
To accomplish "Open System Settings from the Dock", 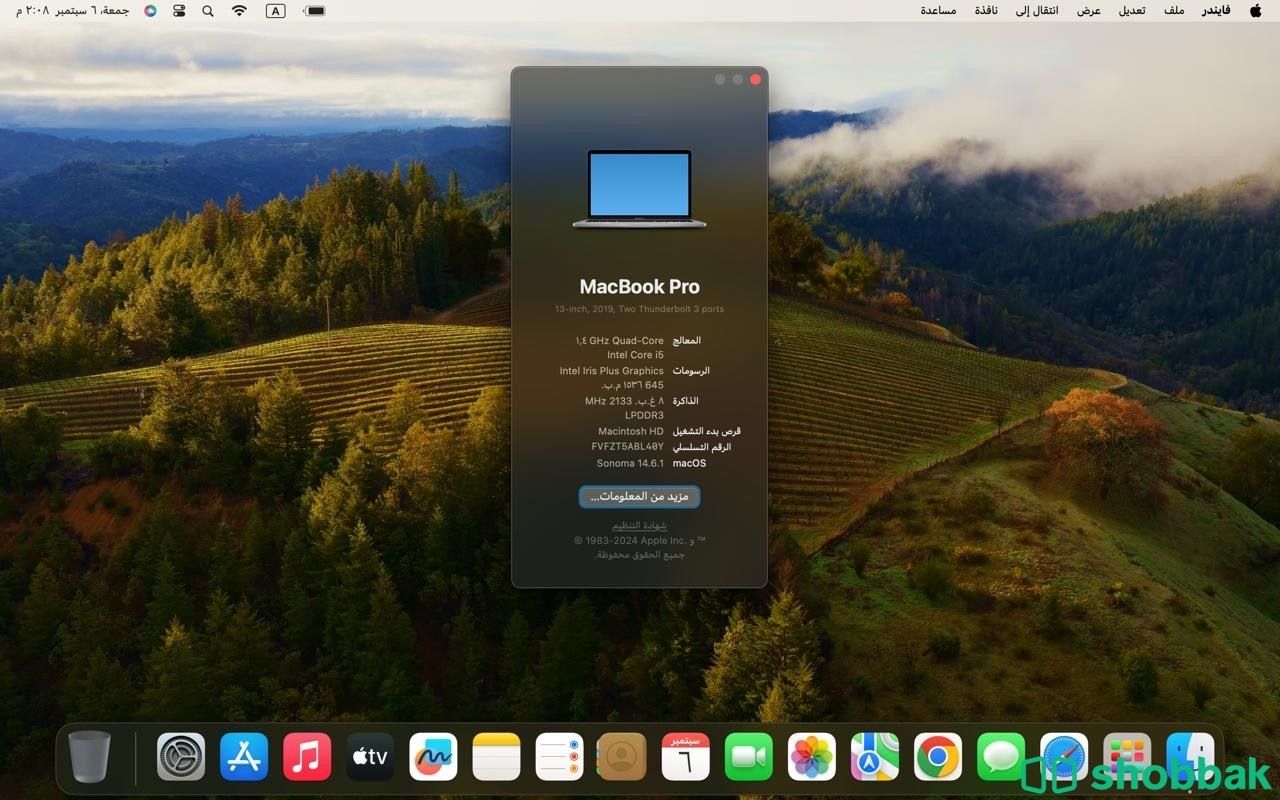I will click(x=181, y=757).
